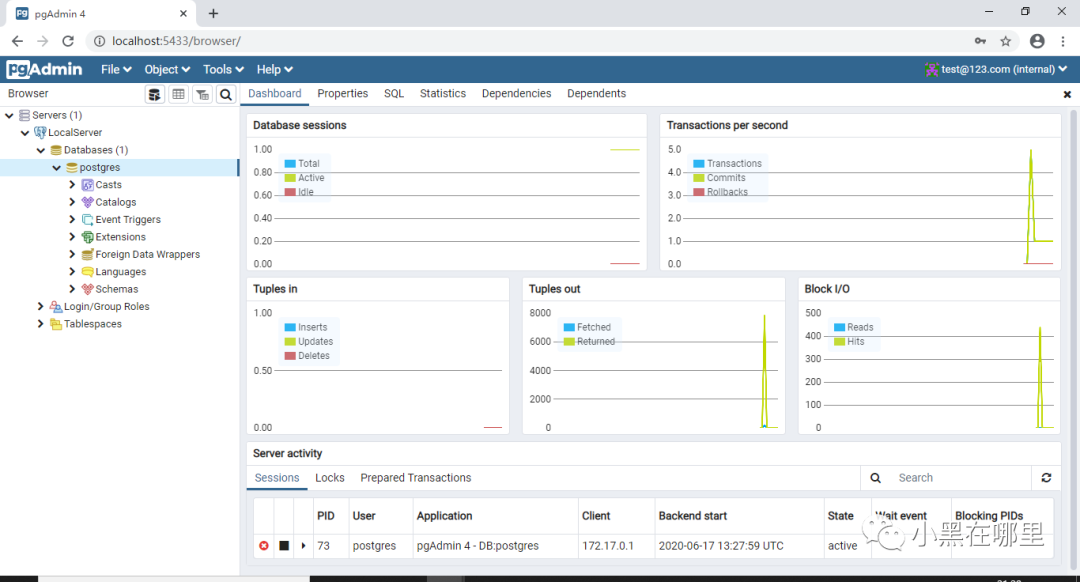This screenshot has width=1080, height=582.
Task: Sort sessions by Backend start header
Action: click(693, 516)
